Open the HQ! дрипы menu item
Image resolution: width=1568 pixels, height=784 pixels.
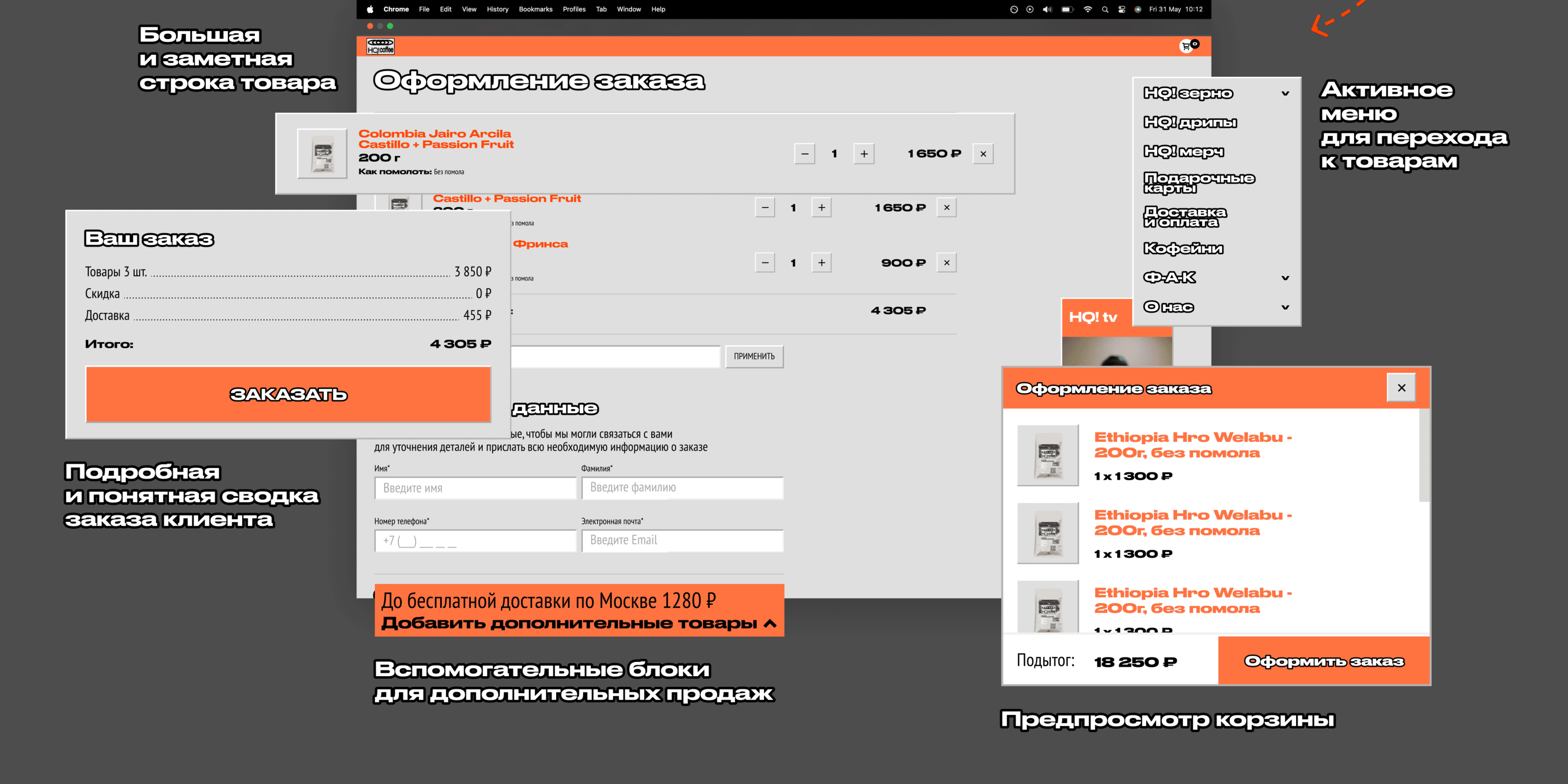point(1190,122)
